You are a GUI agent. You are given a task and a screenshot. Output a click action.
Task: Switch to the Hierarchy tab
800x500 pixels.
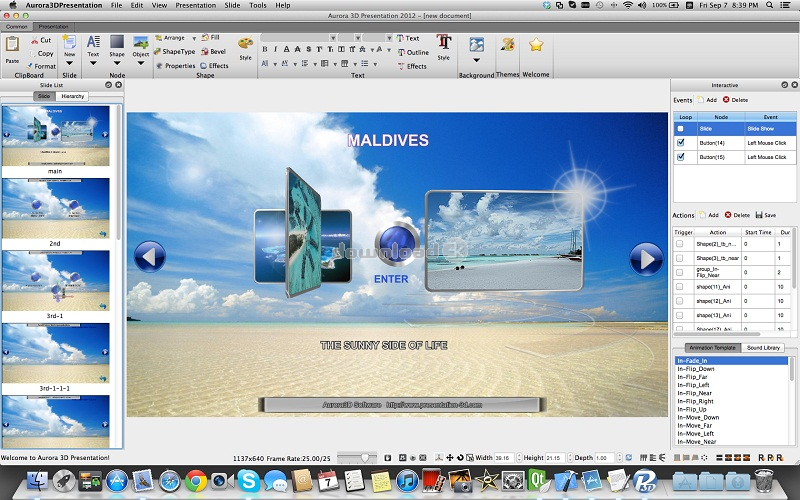(72, 96)
